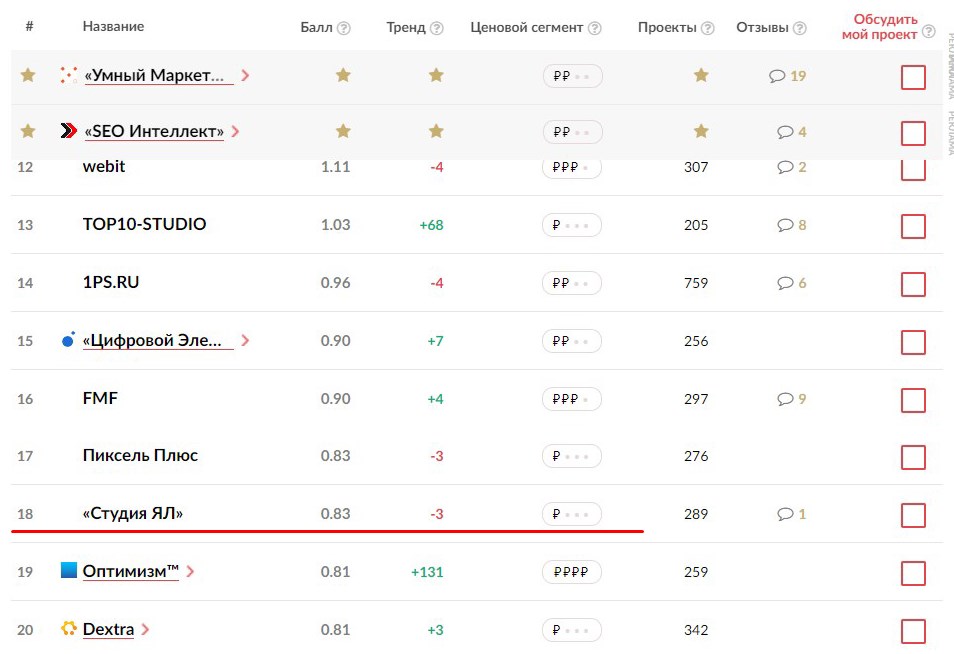Click Обсудить мой проект header link
The image size is (954, 654).
click(880, 27)
